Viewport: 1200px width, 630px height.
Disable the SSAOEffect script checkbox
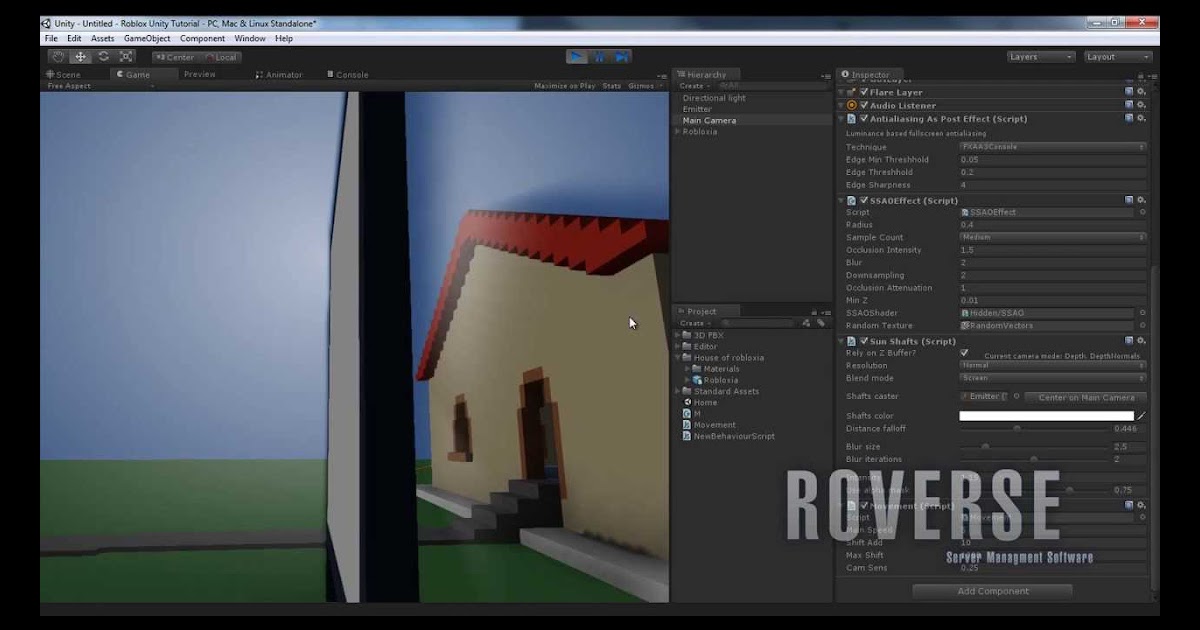click(864, 200)
